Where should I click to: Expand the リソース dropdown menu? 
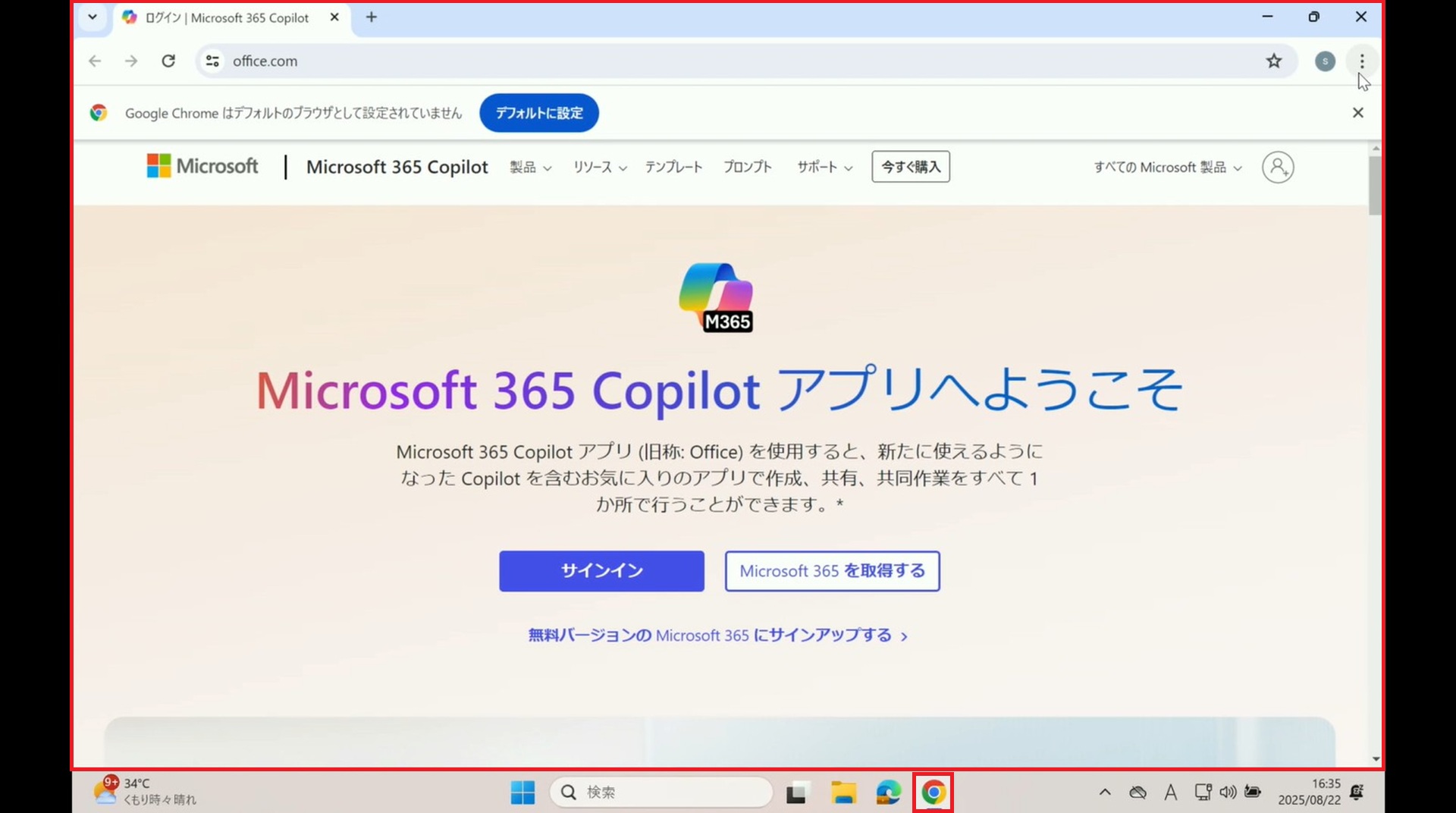(x=599, y=167)
